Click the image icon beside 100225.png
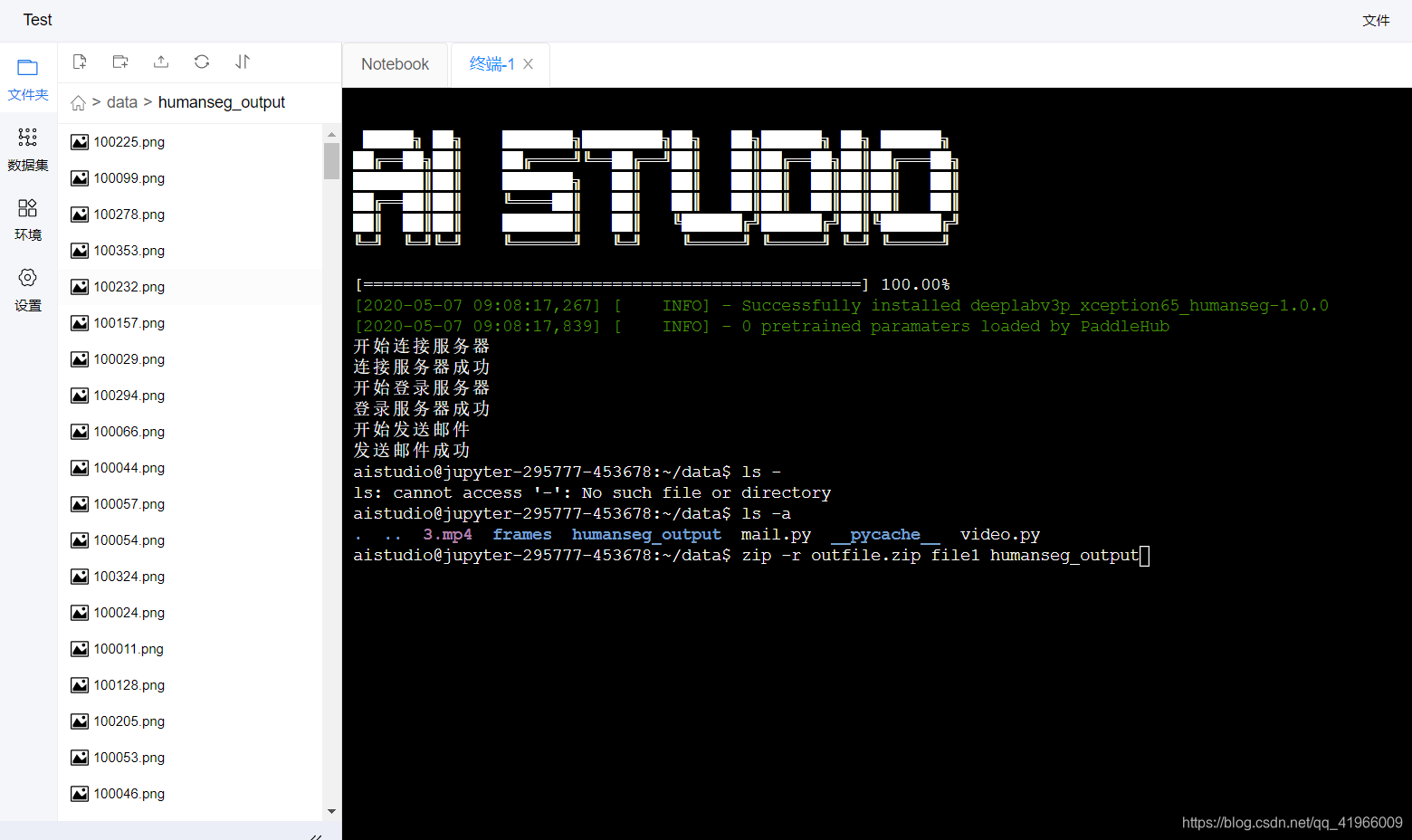Image resolution: width=1412 pixels, height=840 pixels. pyautogui.click(x=80, y=142)
